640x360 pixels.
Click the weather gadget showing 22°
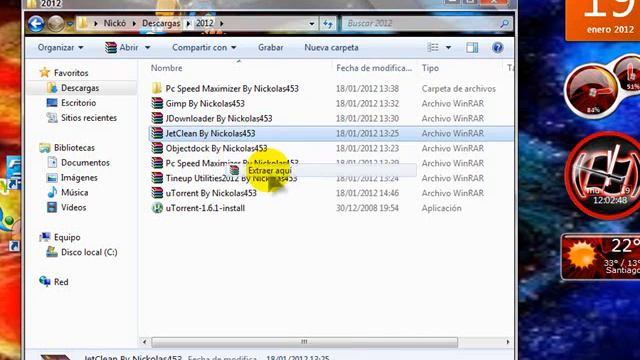tap(601, 257)
